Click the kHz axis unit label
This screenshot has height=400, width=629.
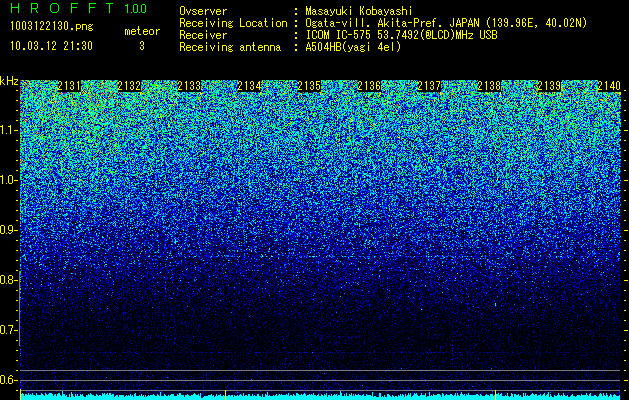pyautogui.click(x=9, y=81)
